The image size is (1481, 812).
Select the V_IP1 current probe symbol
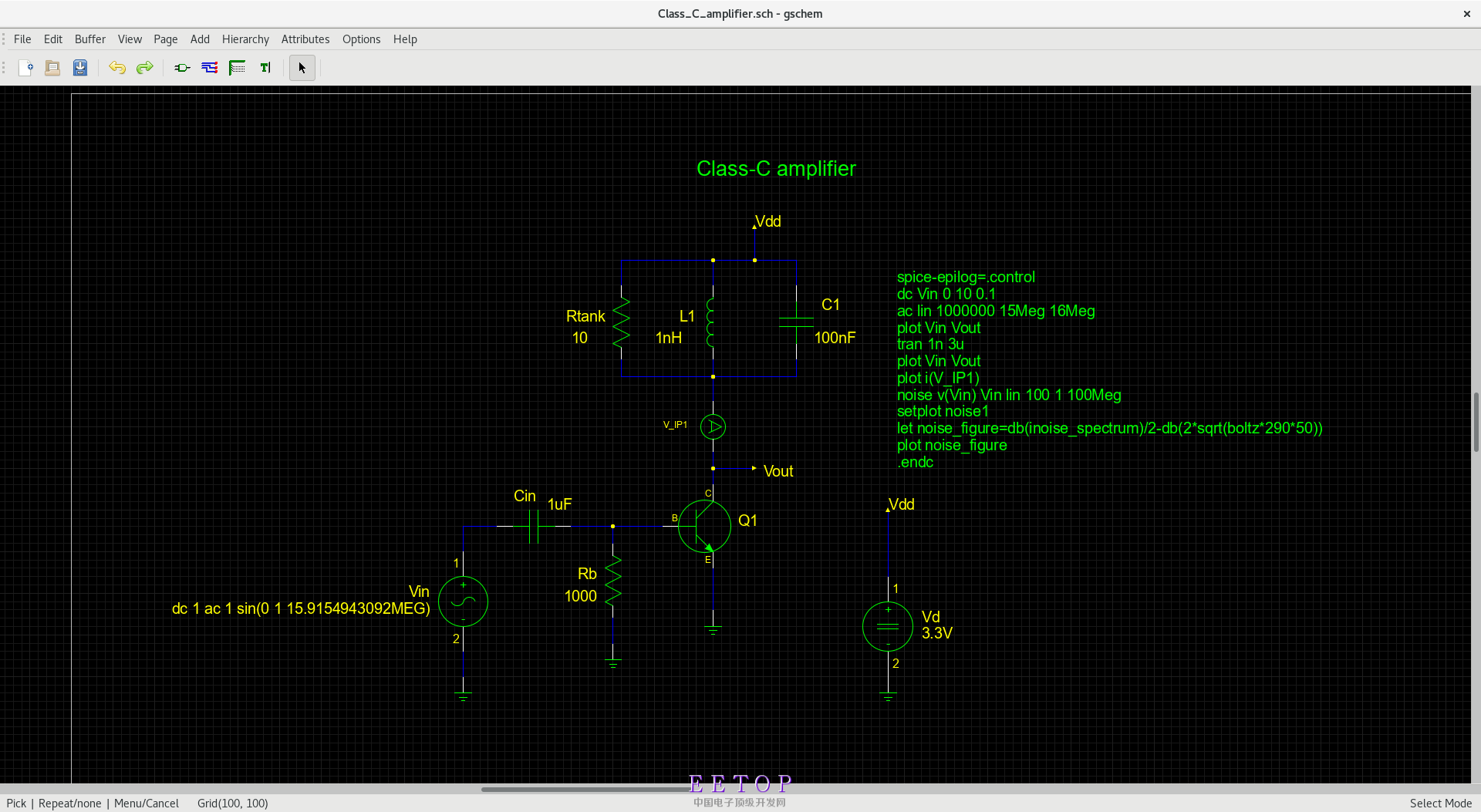click(713, 426)
